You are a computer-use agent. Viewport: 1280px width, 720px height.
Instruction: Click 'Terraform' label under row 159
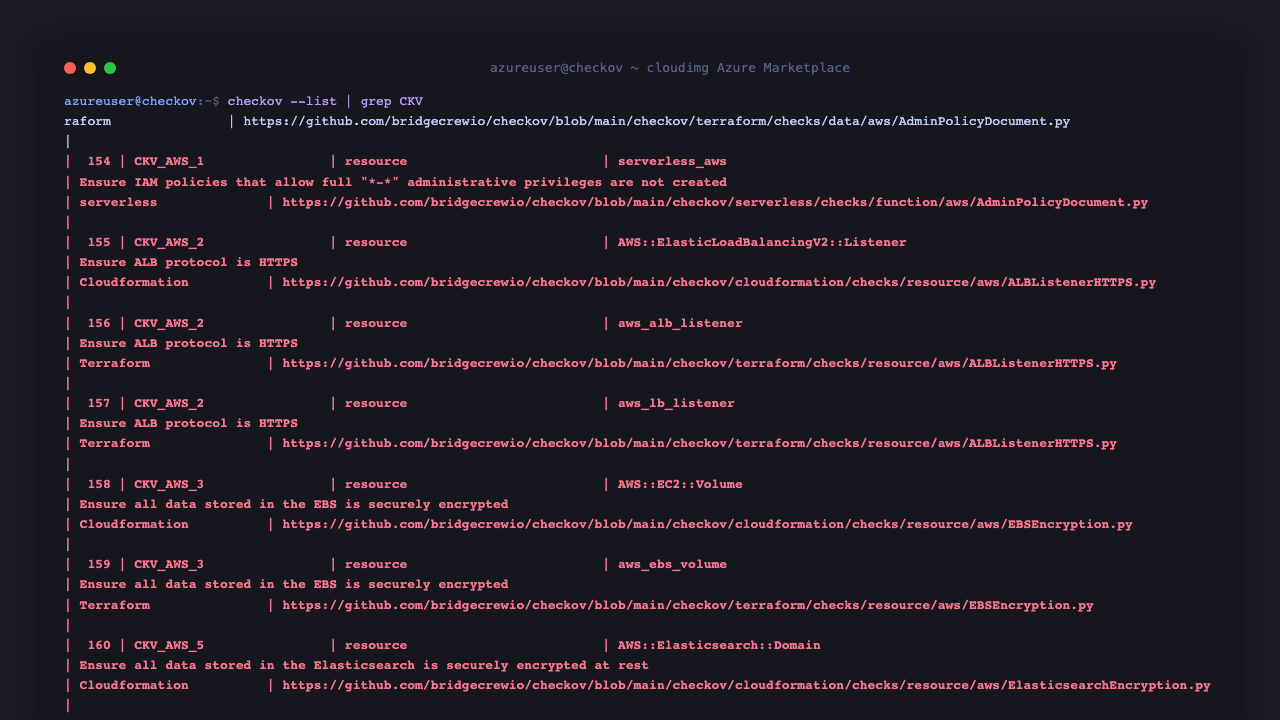click(114, 605)
